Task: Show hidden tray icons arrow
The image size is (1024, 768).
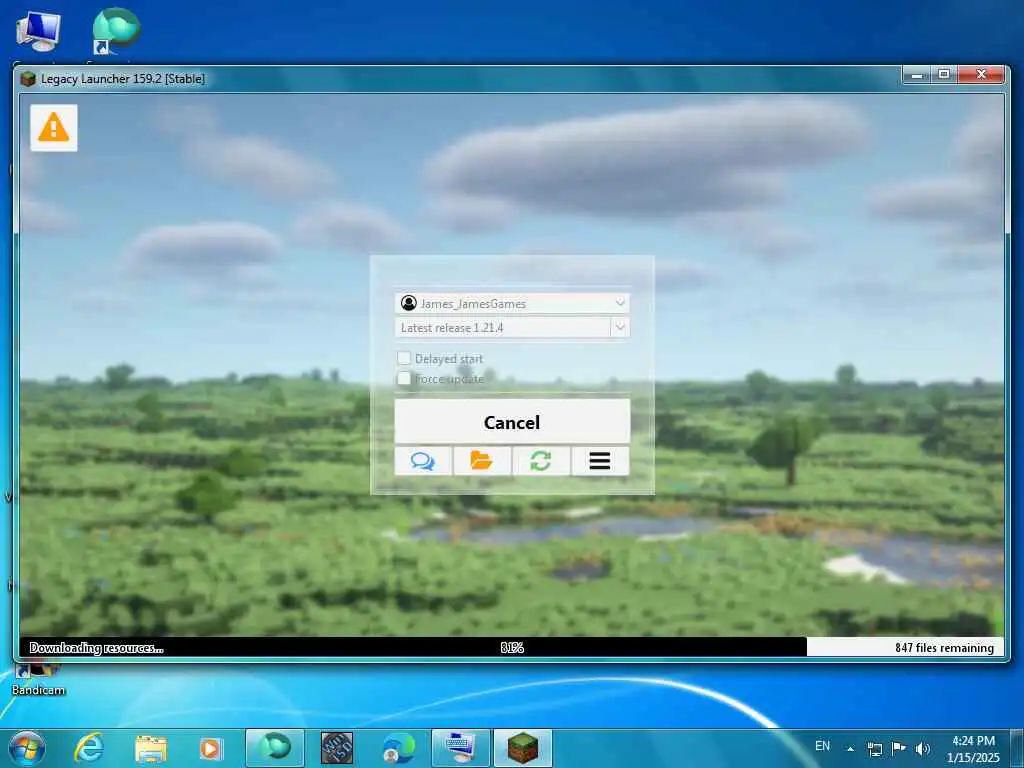Action: 850,748
